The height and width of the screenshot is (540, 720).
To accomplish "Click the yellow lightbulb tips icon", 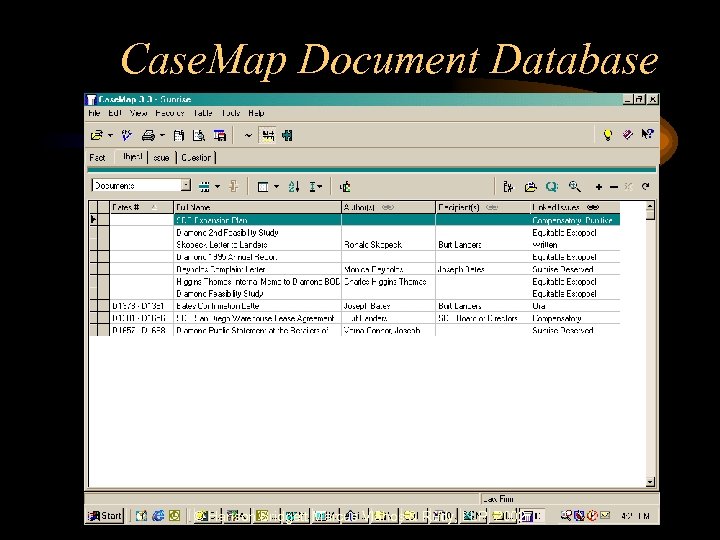I will tap(608, 135).
